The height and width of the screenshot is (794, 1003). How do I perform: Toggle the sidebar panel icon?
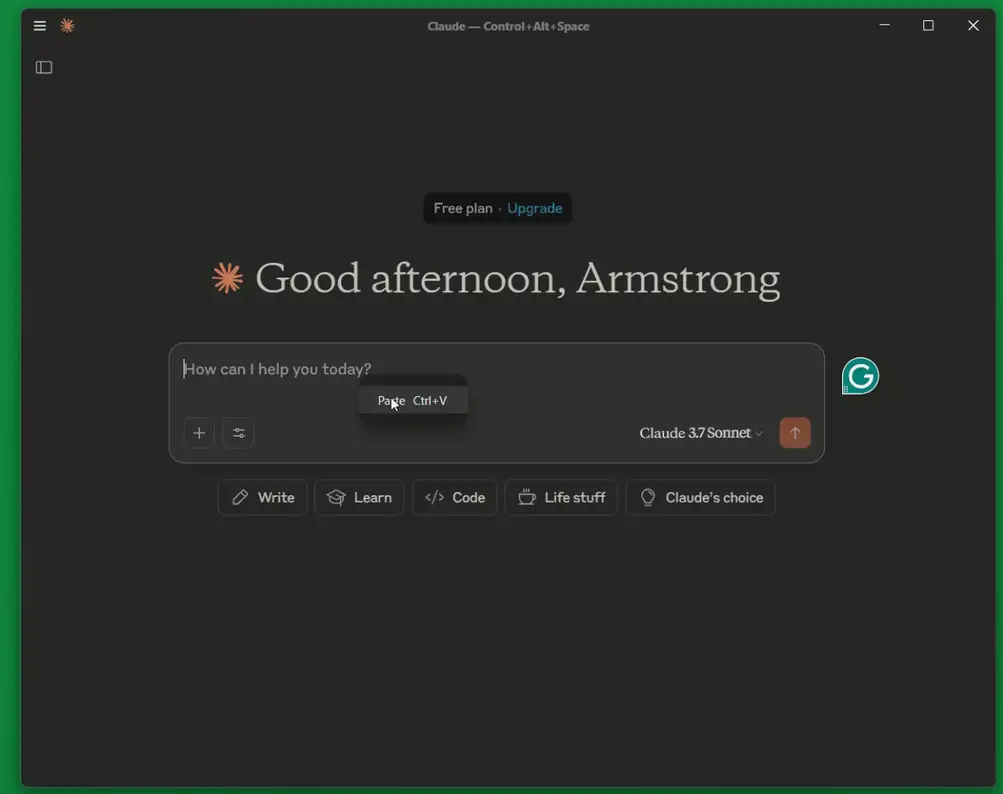[x=44, y=67]
